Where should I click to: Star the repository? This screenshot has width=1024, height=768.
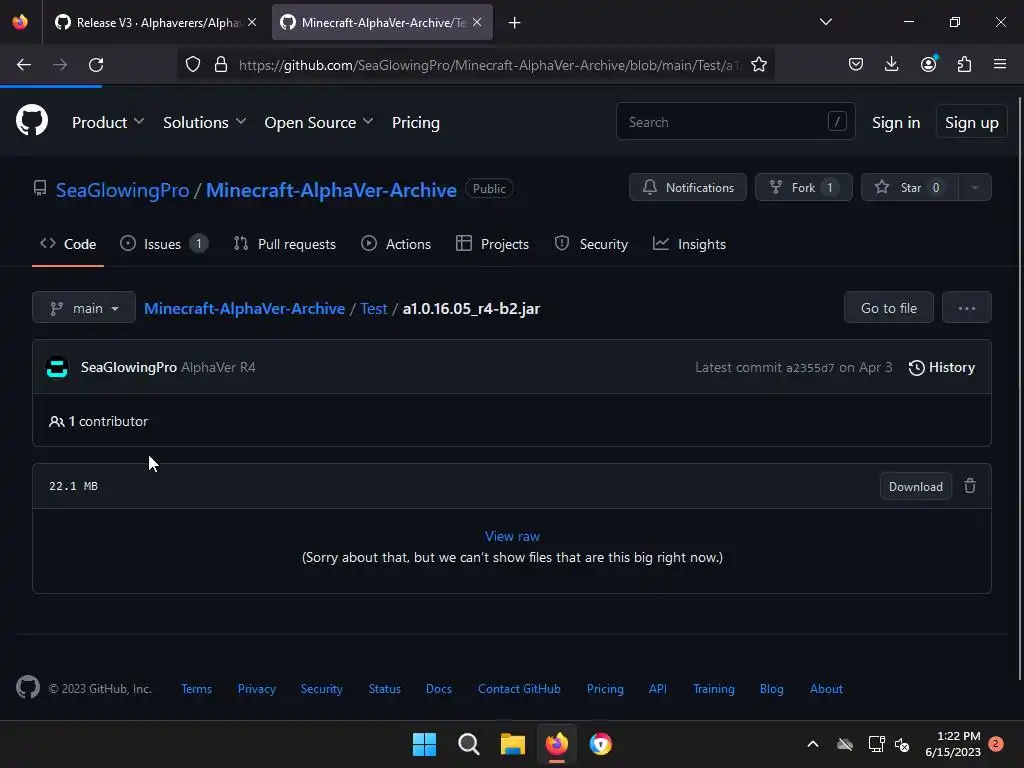click(910, 187)
